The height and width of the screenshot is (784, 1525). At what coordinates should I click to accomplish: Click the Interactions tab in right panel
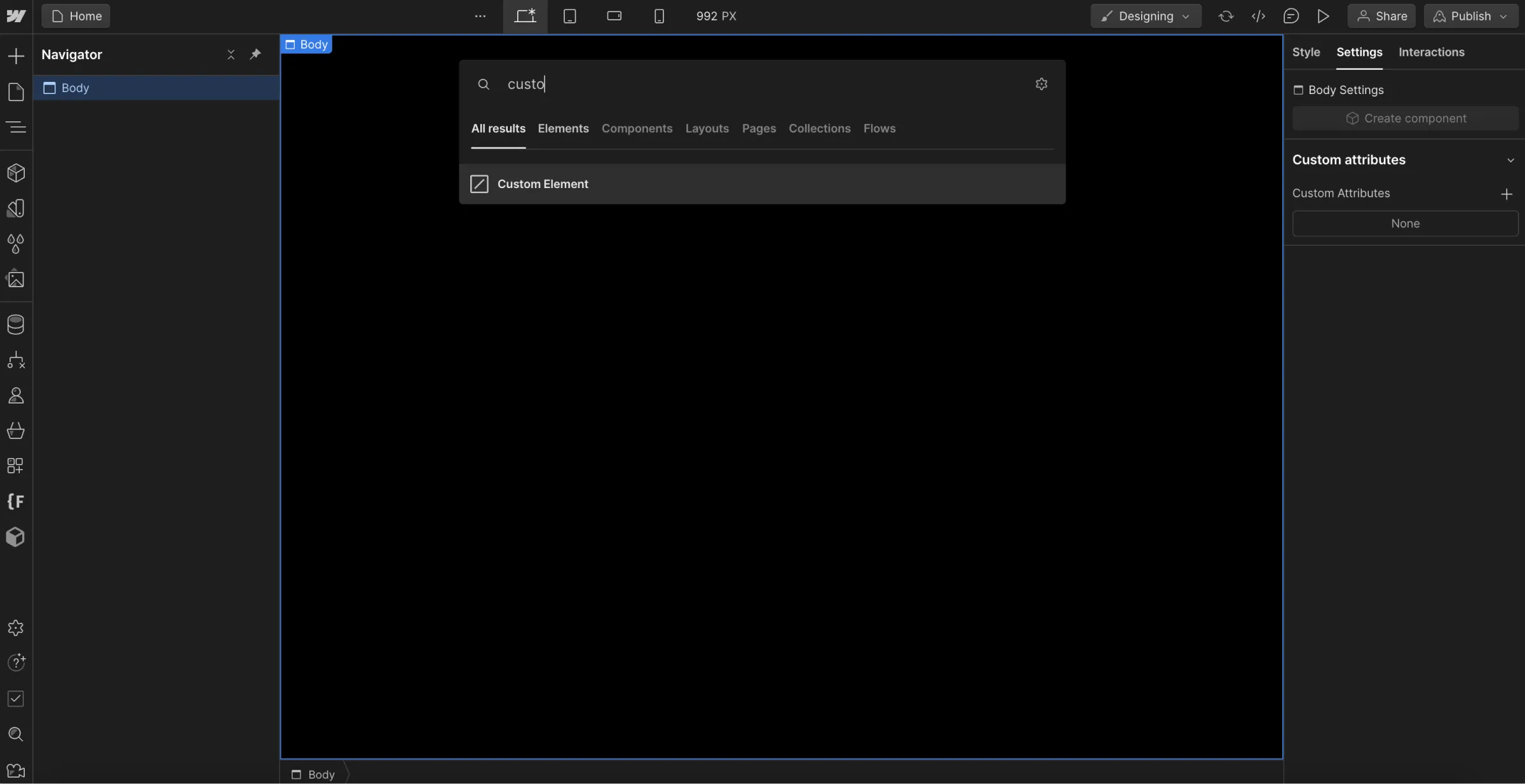(1431, 51)
